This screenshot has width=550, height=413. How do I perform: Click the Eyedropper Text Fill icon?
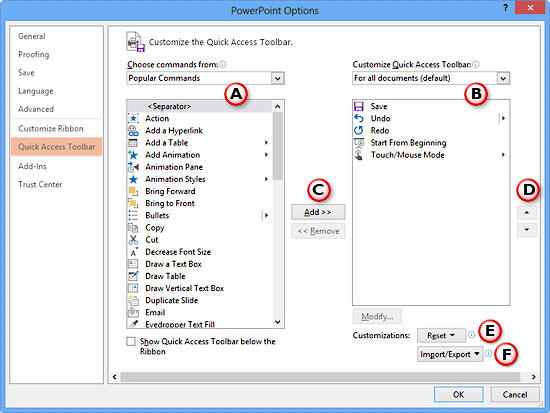tap(133, 324)
